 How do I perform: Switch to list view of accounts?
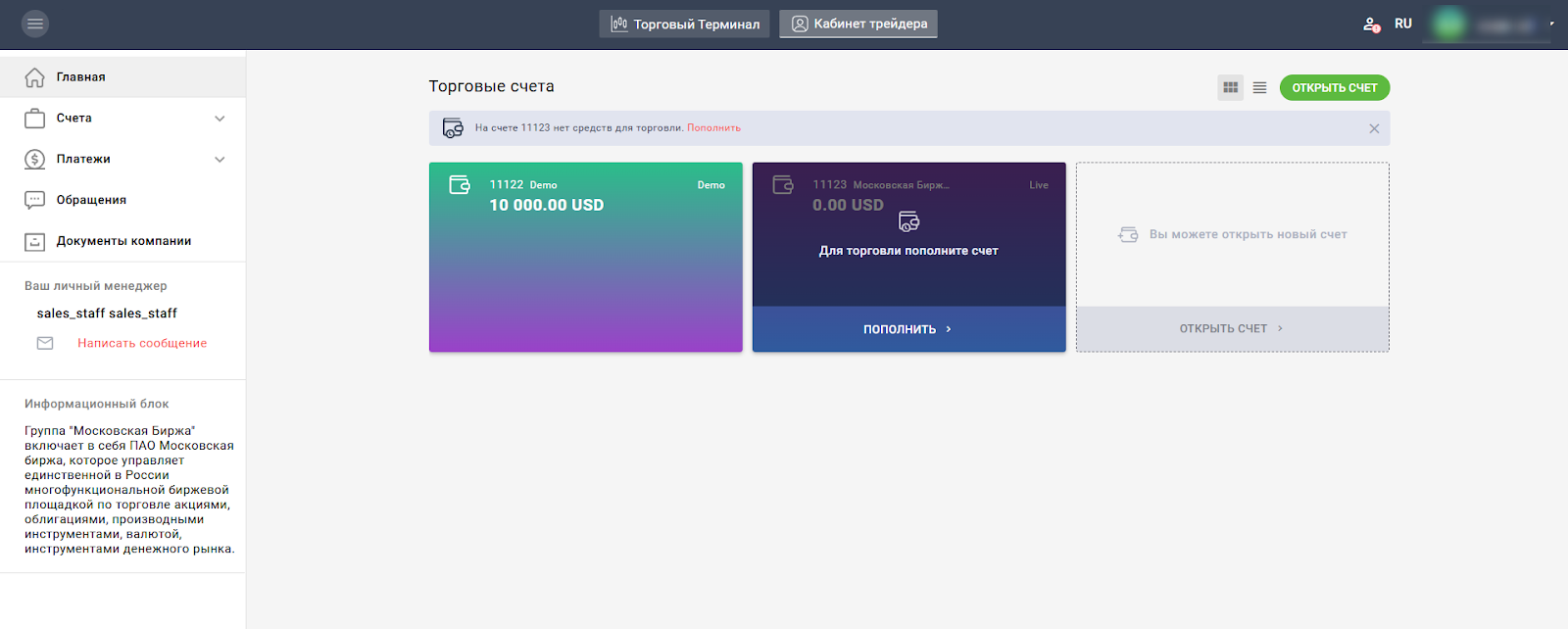coord(1259,87)
